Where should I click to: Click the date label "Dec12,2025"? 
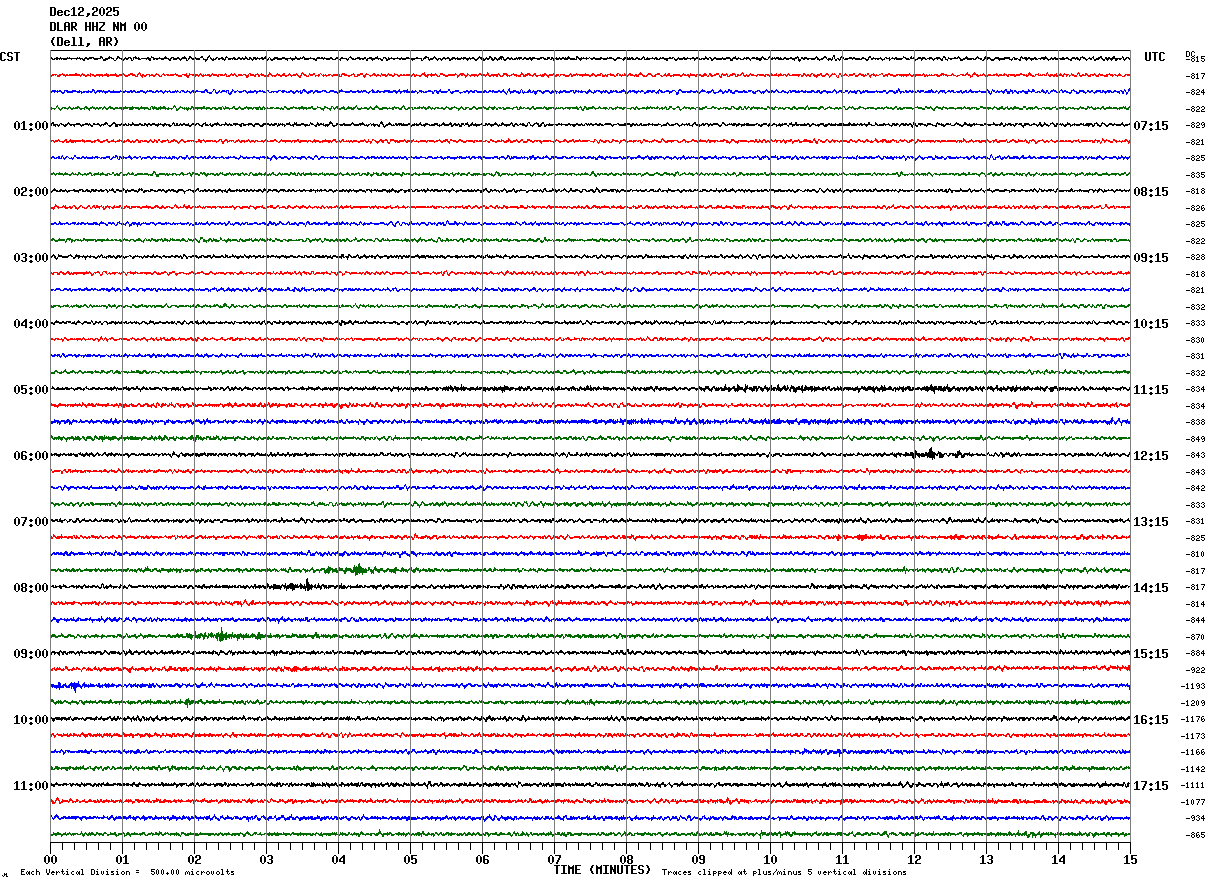[x=84, y=12]
